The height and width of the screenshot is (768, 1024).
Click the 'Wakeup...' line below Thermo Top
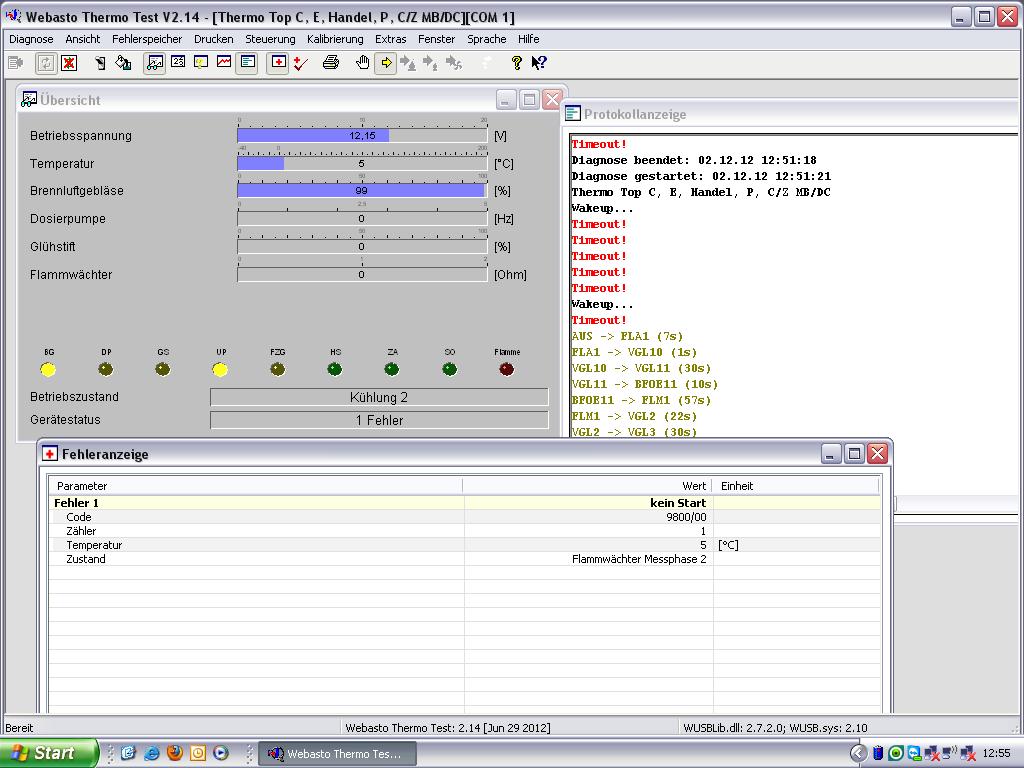(602, 208)
